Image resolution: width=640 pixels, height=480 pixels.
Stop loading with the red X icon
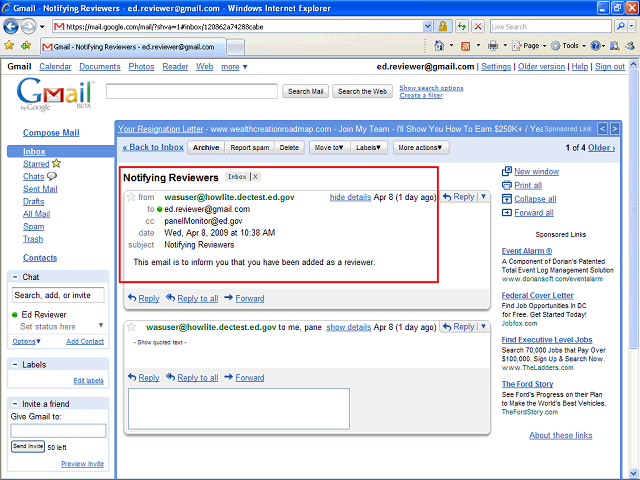pos(478,27)
